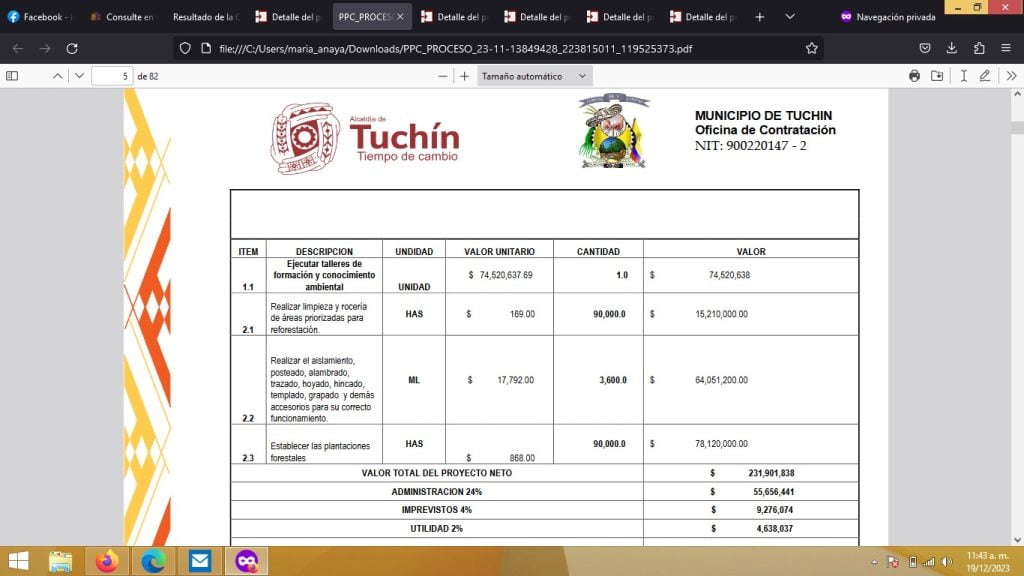
Task: Click the value 78,120,000.00
Action: pyautogui.click(x=721, y=443)
